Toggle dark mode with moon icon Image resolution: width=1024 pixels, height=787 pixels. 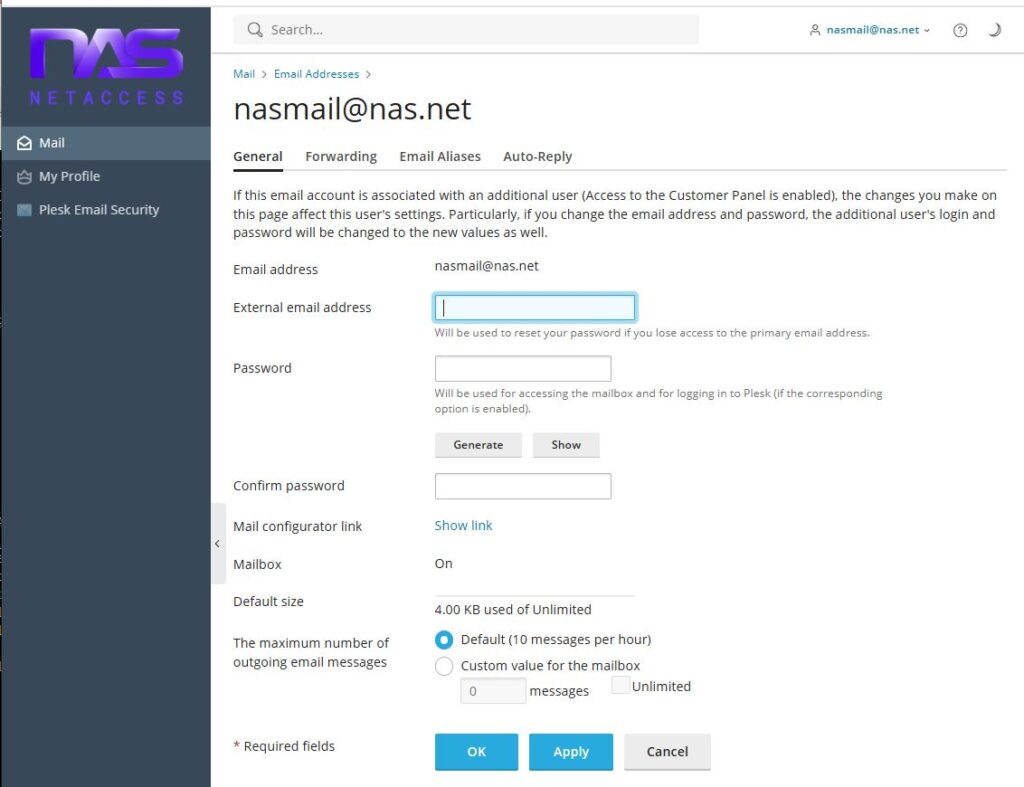(x=994, y=30)
